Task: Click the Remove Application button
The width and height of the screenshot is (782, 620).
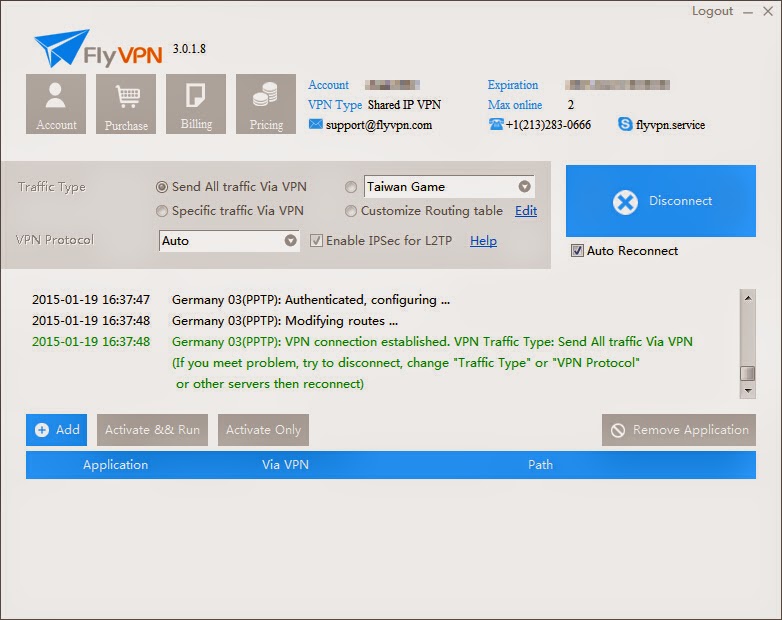Action: click(678, 429)
